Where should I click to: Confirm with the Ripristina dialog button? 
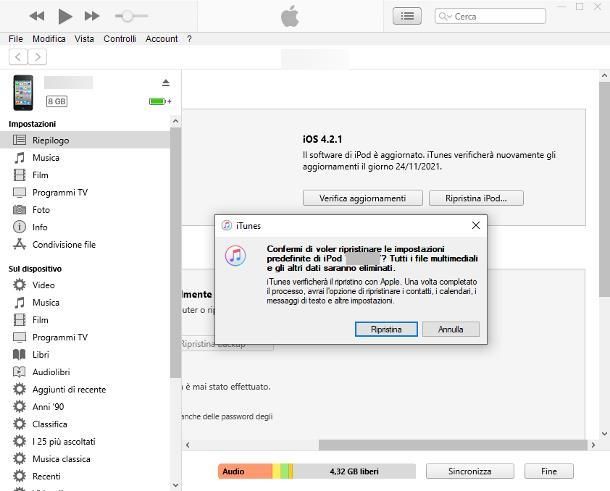[x=386, y=330]
